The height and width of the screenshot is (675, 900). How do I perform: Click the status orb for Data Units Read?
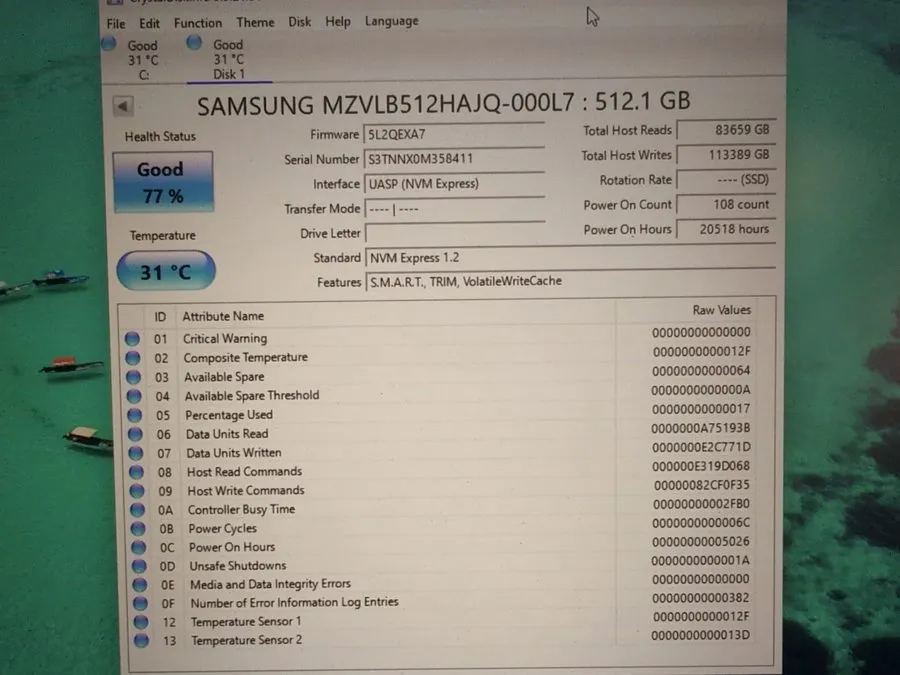pyautogui.click(x=135, y=434)
